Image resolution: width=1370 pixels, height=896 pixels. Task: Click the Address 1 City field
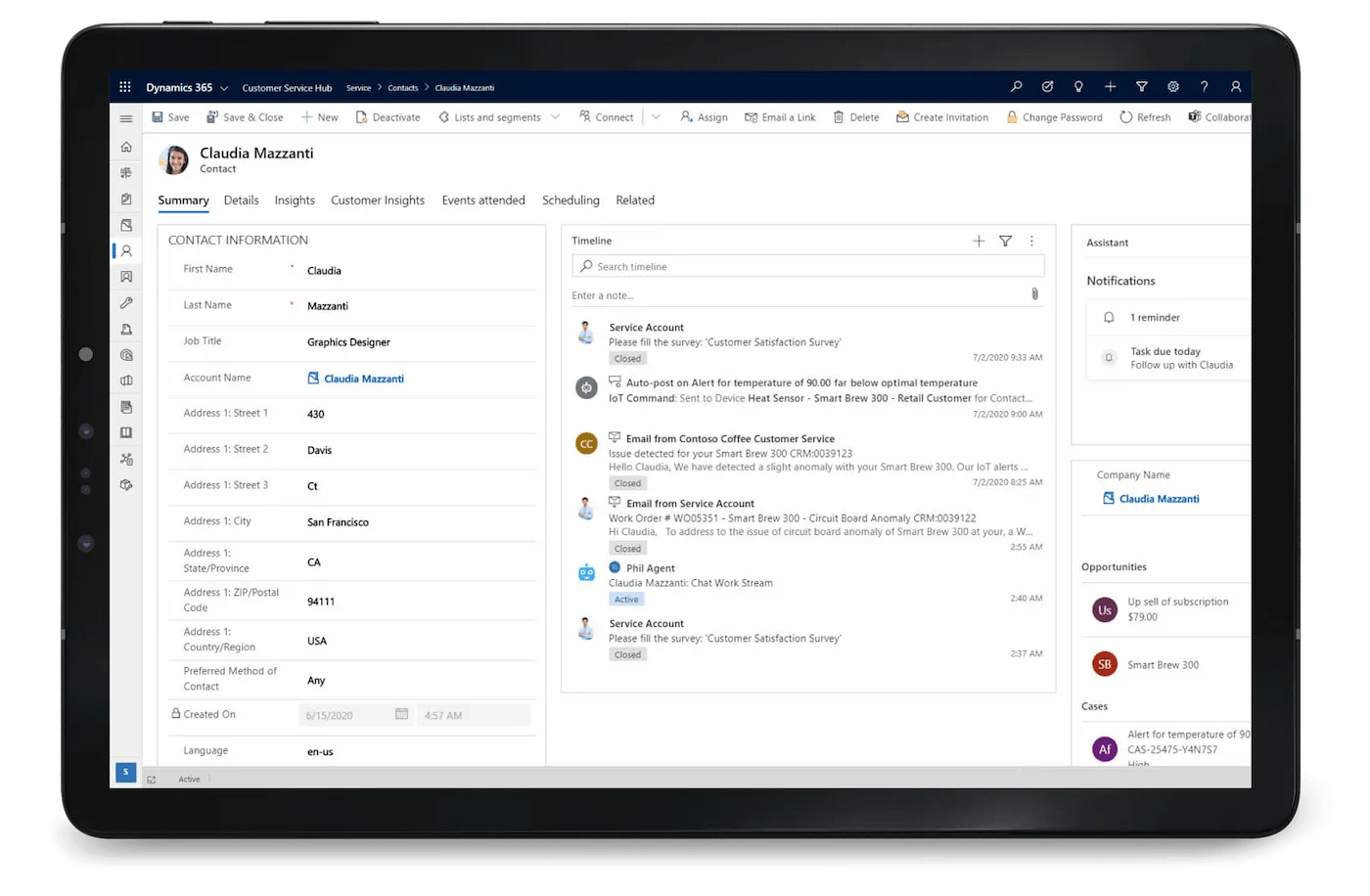(419, 522)
